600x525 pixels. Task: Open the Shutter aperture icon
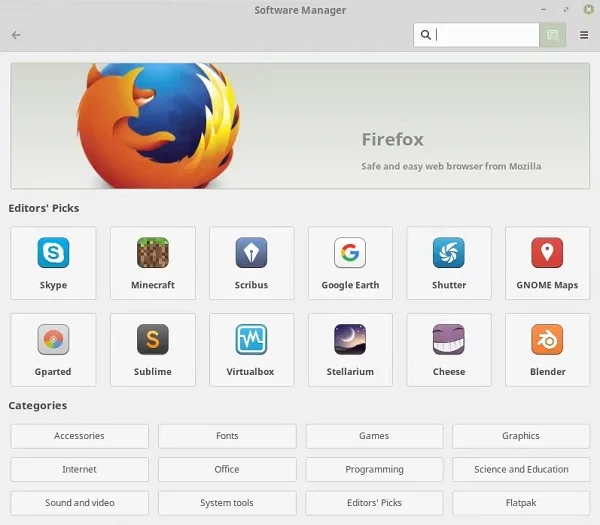coord(449,253)
